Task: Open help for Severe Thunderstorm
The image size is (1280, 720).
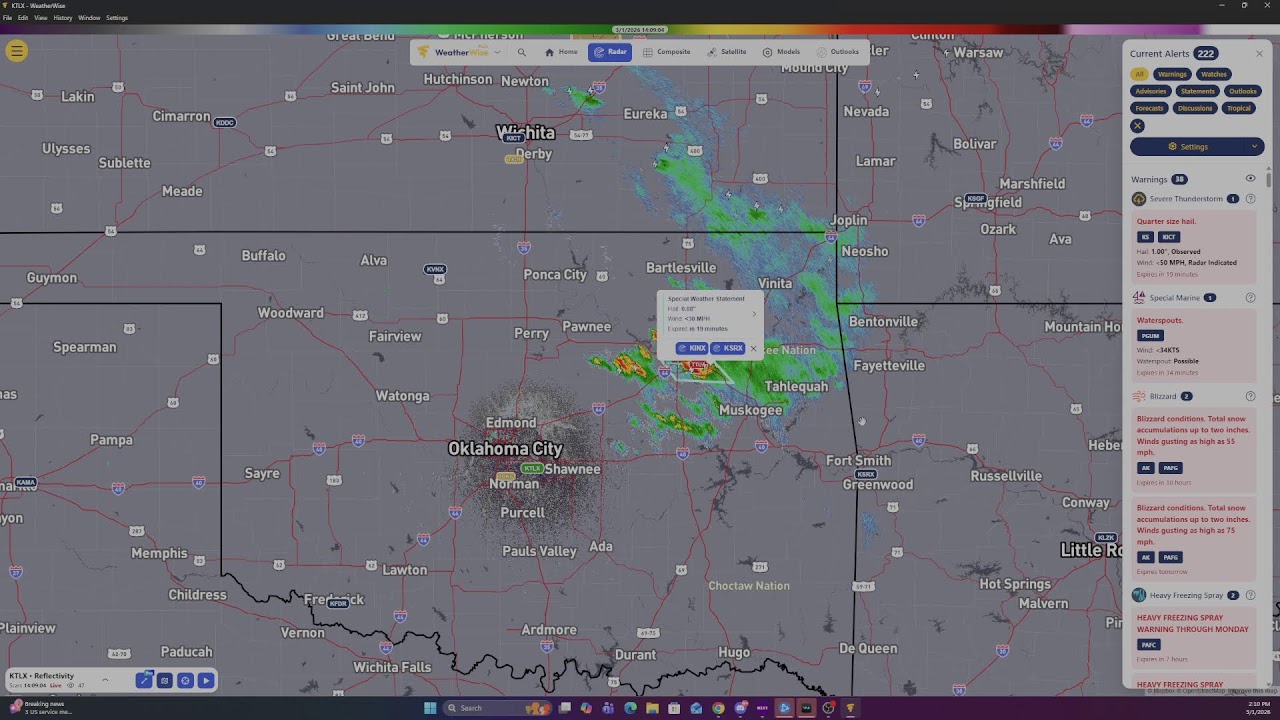Action: click(x=1250, y=199)
